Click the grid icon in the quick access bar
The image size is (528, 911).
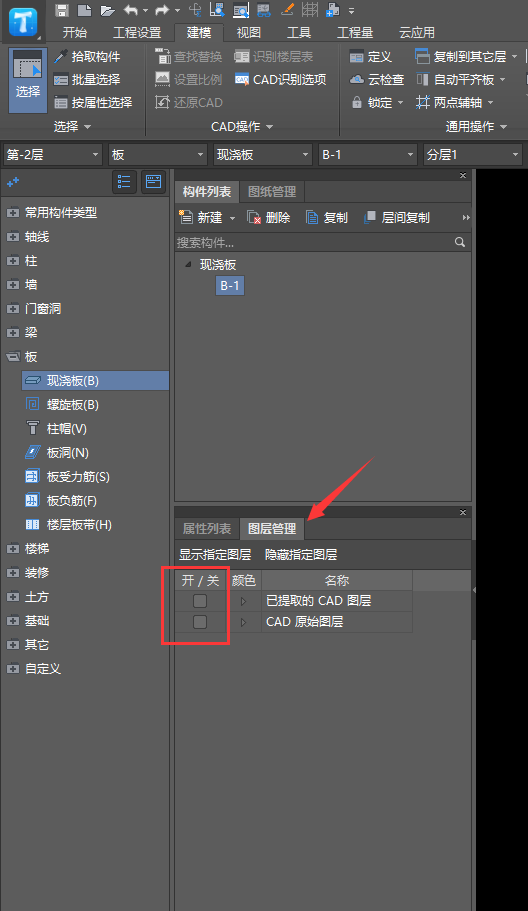click(310, 9)
